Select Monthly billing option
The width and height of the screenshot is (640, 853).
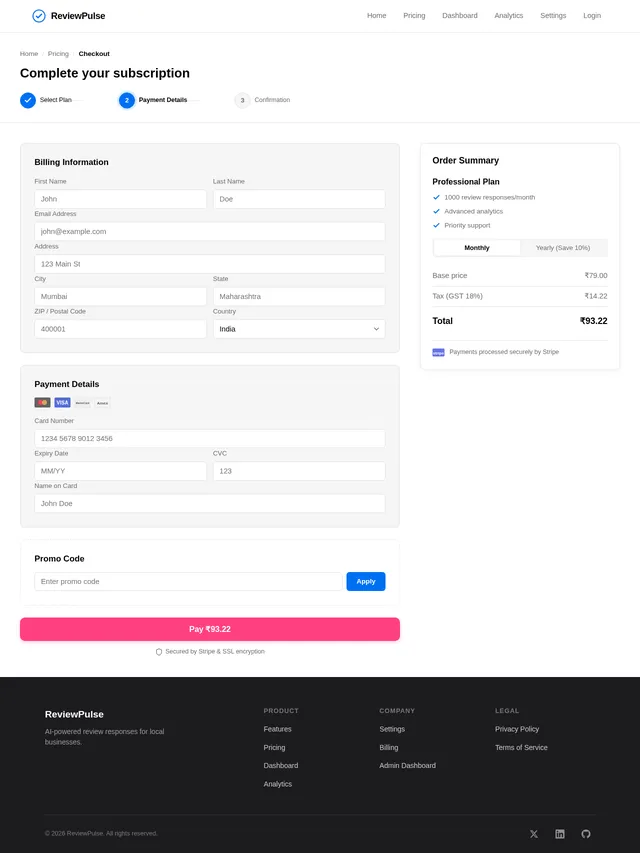point(477,248)
